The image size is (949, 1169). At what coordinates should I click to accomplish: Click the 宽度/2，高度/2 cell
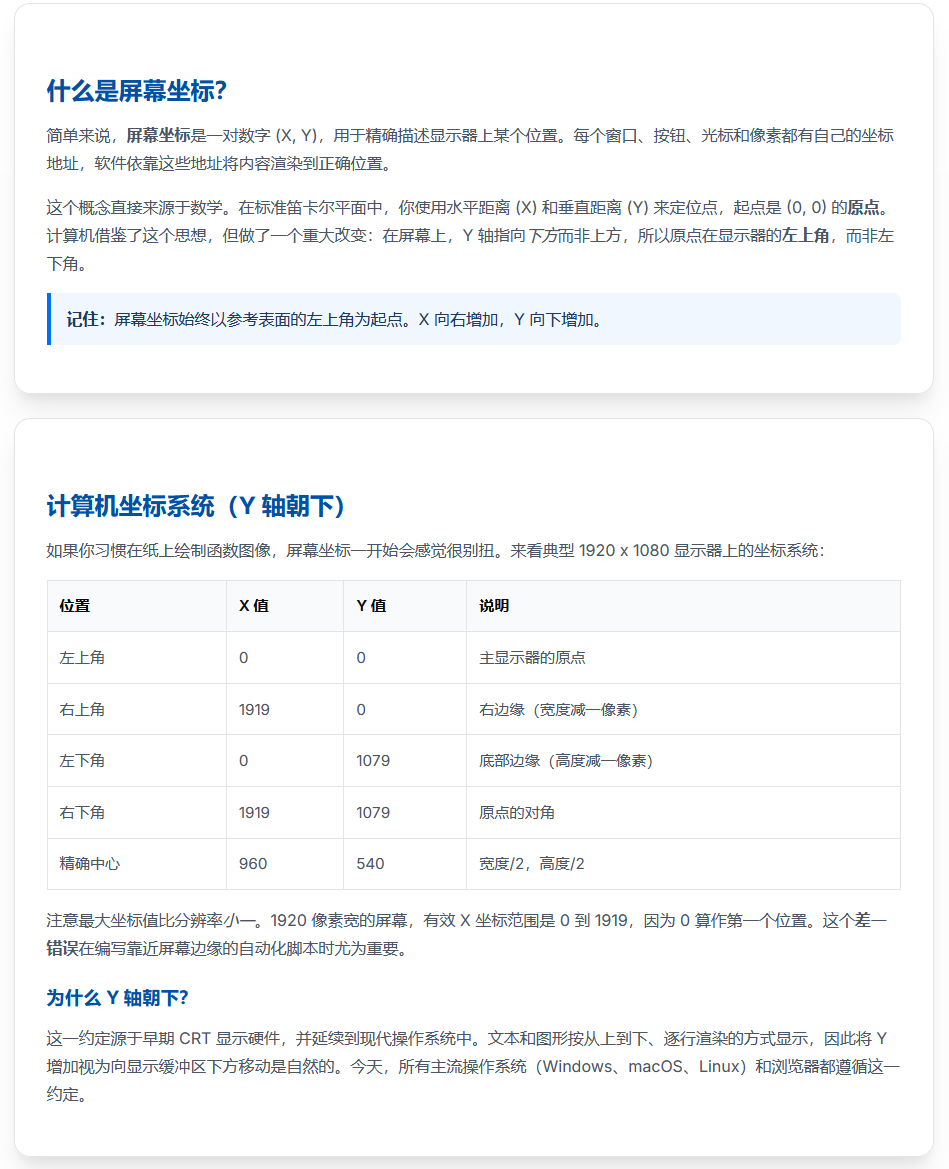[683, 863]
